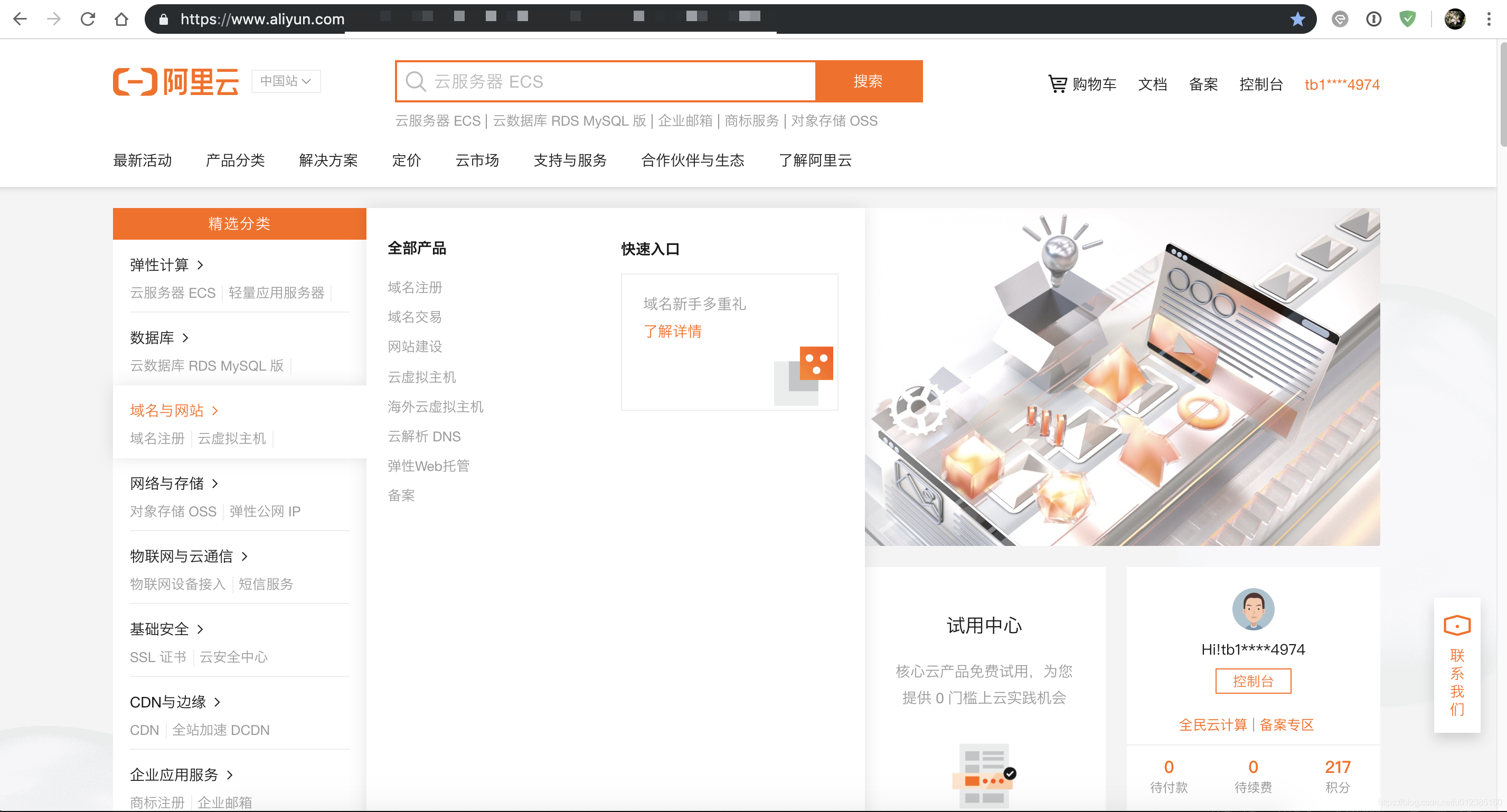Open the 合作伙伴与生态 nav menu
Image resolution: width=1507 pixels, height=812 pixels.
[x=693, y=160]
